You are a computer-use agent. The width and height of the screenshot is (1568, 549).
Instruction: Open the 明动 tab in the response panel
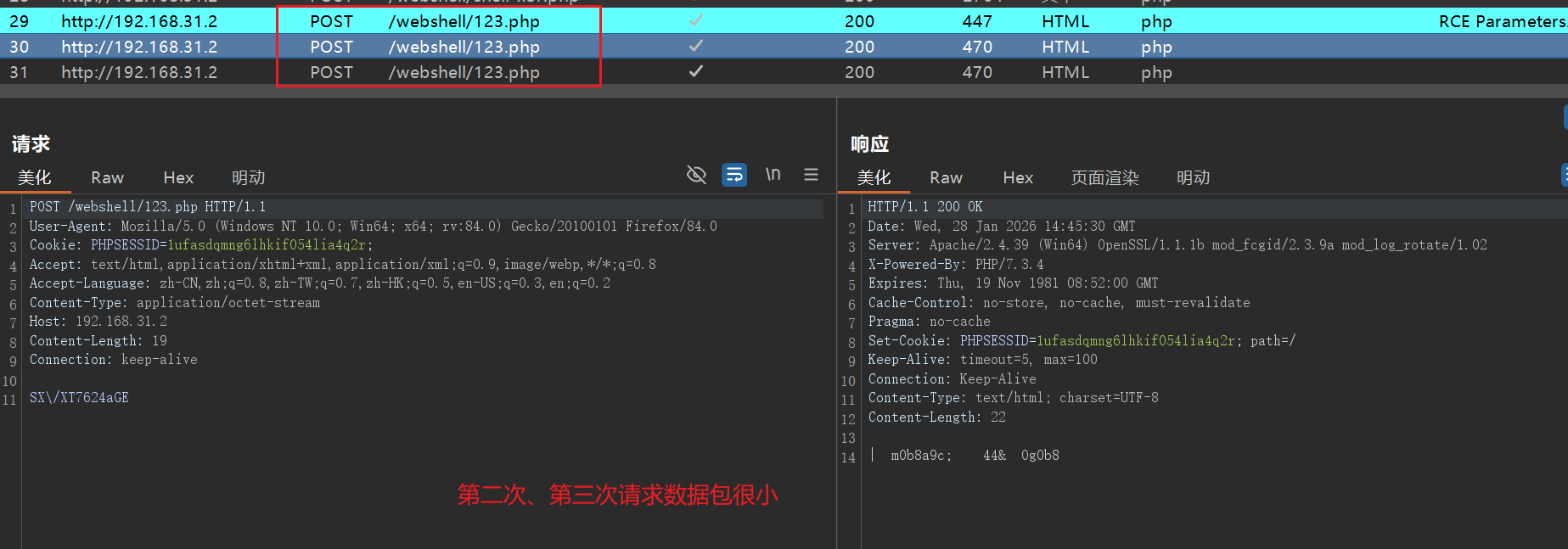coord(1193,177)
